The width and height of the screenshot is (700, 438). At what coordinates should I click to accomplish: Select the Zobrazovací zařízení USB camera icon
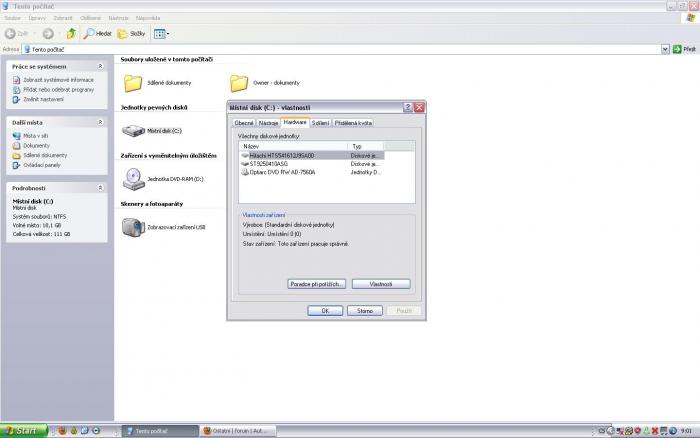pyautogui.click(x=133, y=227)
